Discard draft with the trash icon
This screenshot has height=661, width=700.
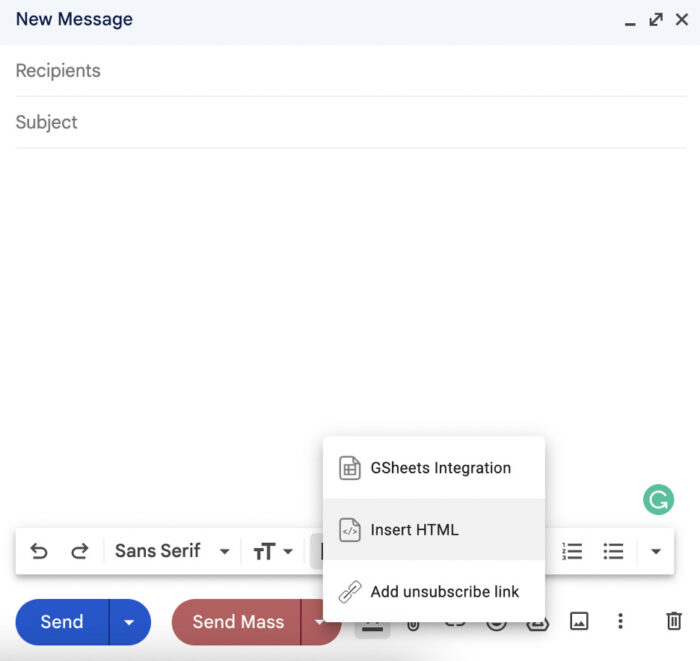click(674, 622)
